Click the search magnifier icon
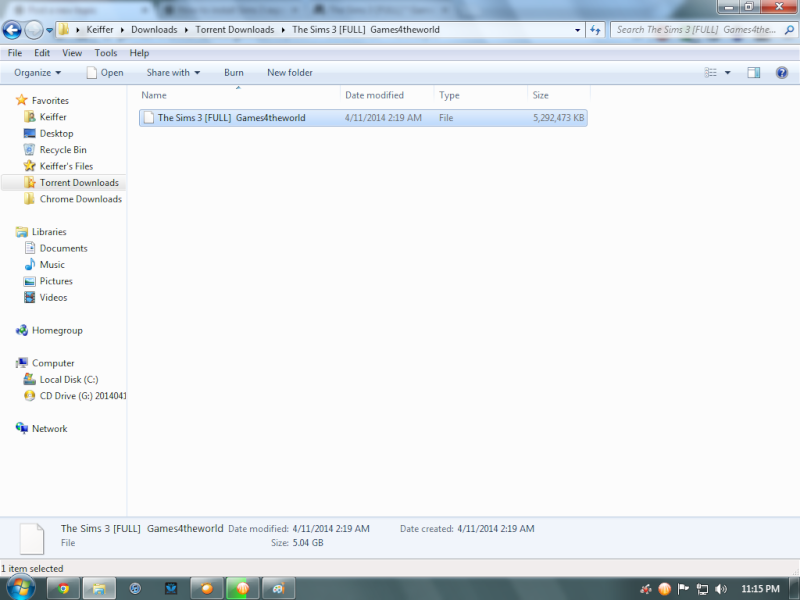 789,30
